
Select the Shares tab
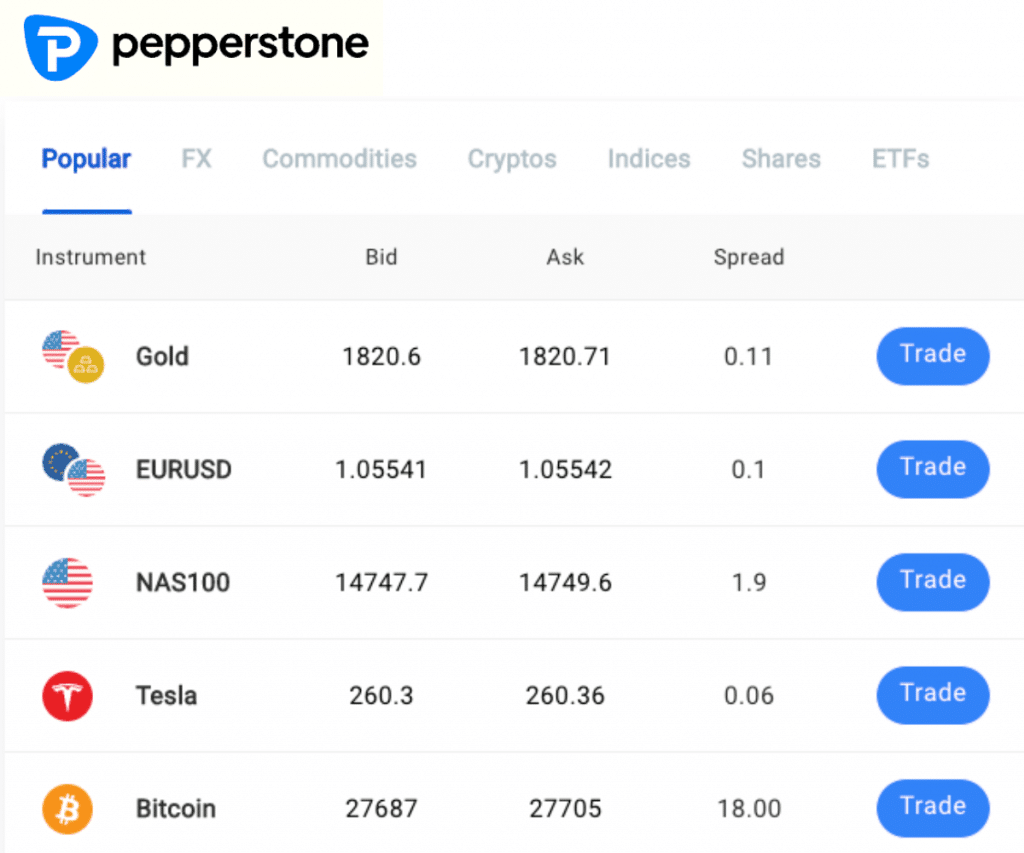pyautogui.click(x=781, y=159)
